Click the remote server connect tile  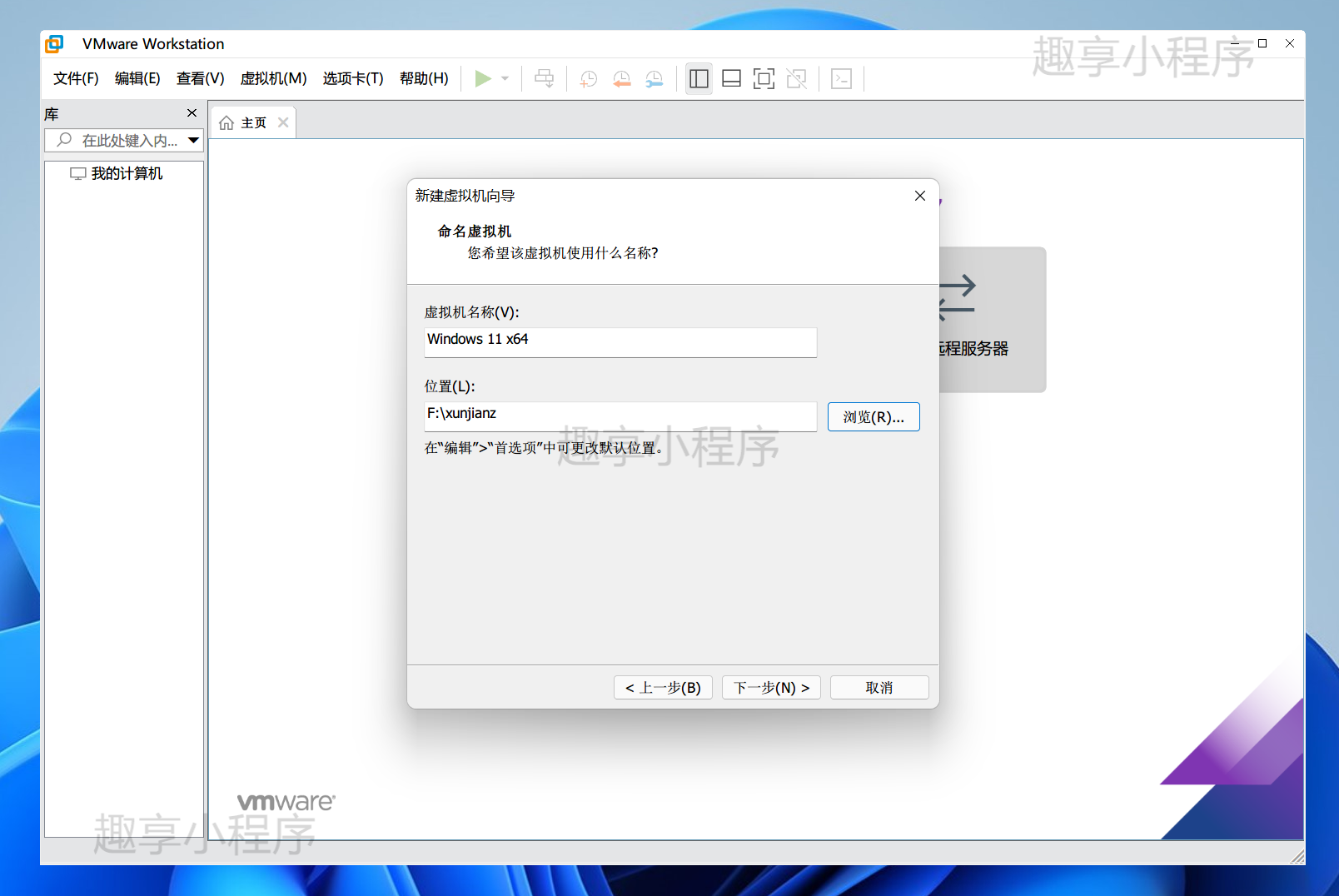(x=992, y=319)
